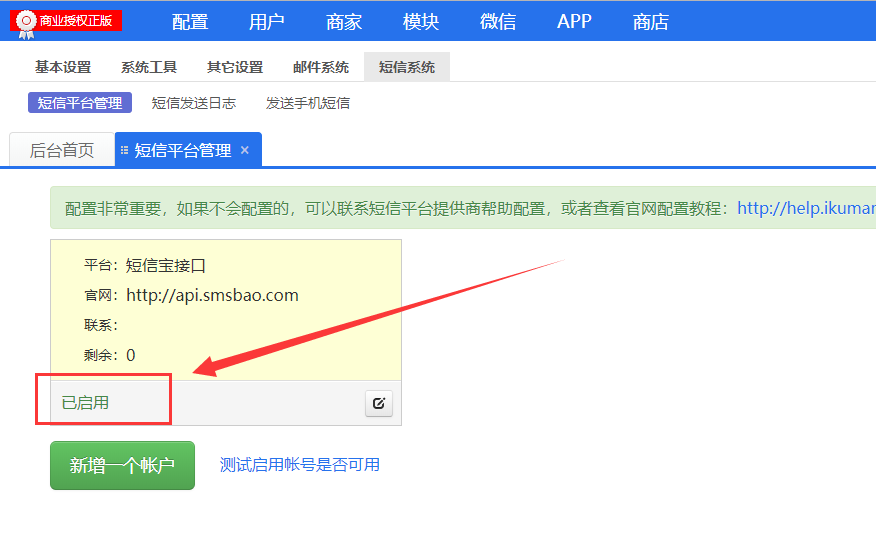Select the 邮件系统 tab

coord(321,67)
